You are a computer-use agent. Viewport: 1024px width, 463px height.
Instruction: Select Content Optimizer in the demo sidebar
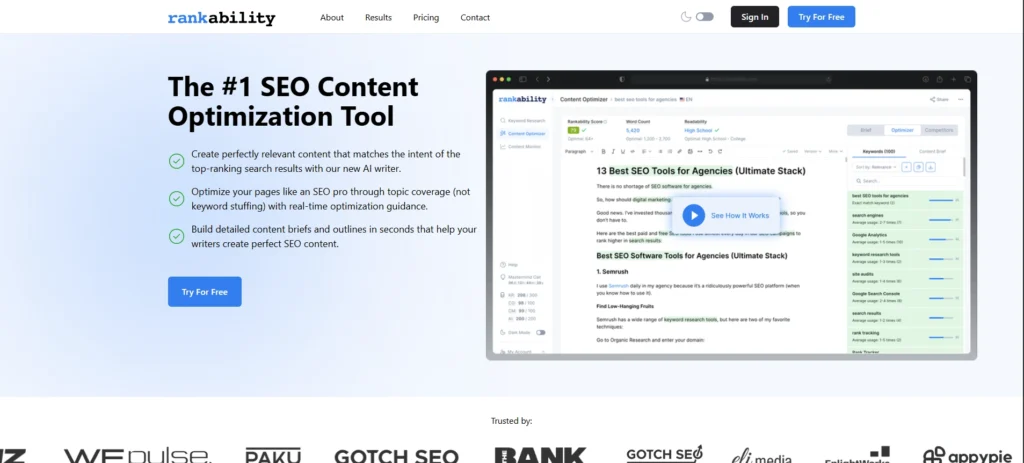[522, 133]
